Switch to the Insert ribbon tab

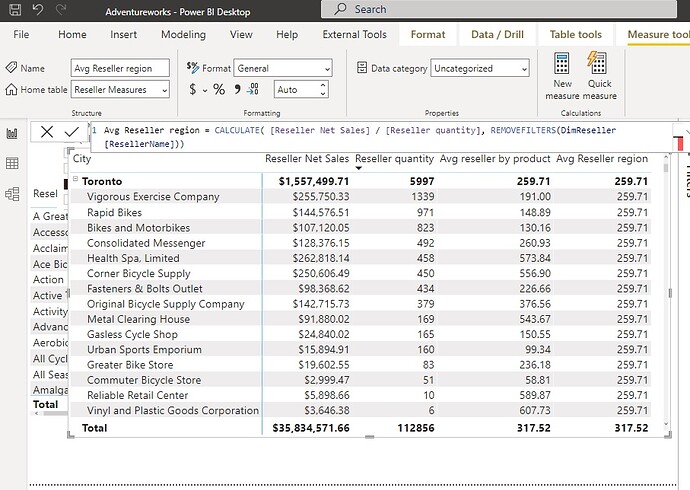coord(123,34)
